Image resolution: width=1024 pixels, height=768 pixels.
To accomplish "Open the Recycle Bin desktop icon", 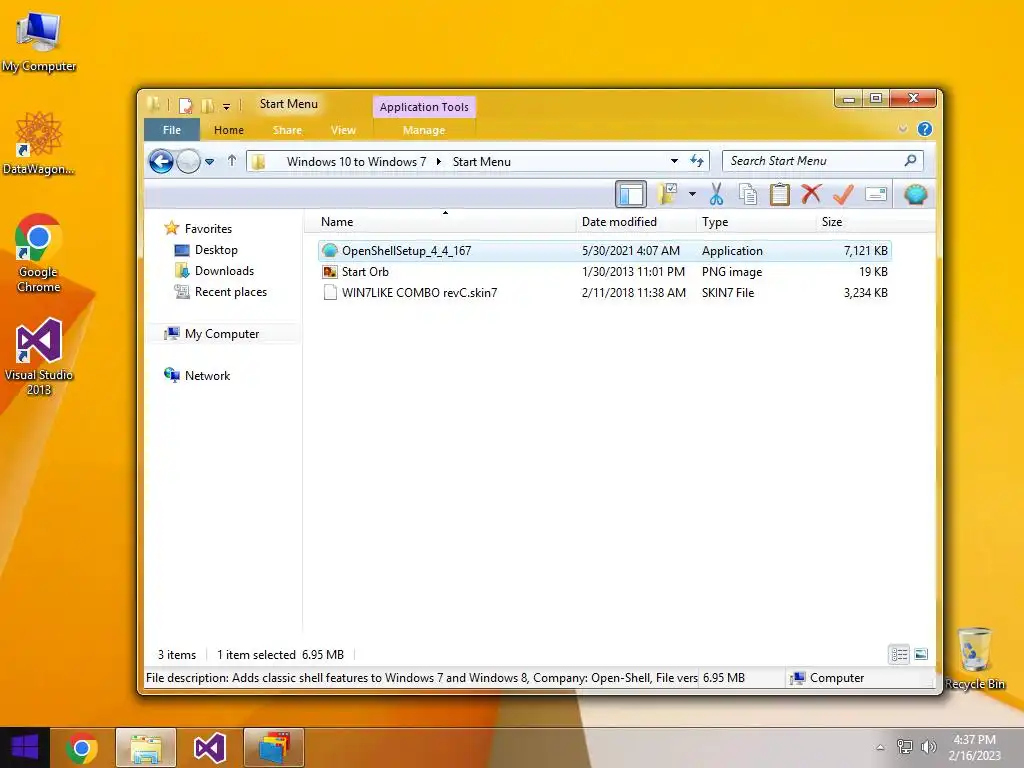I will pos(974,658).
